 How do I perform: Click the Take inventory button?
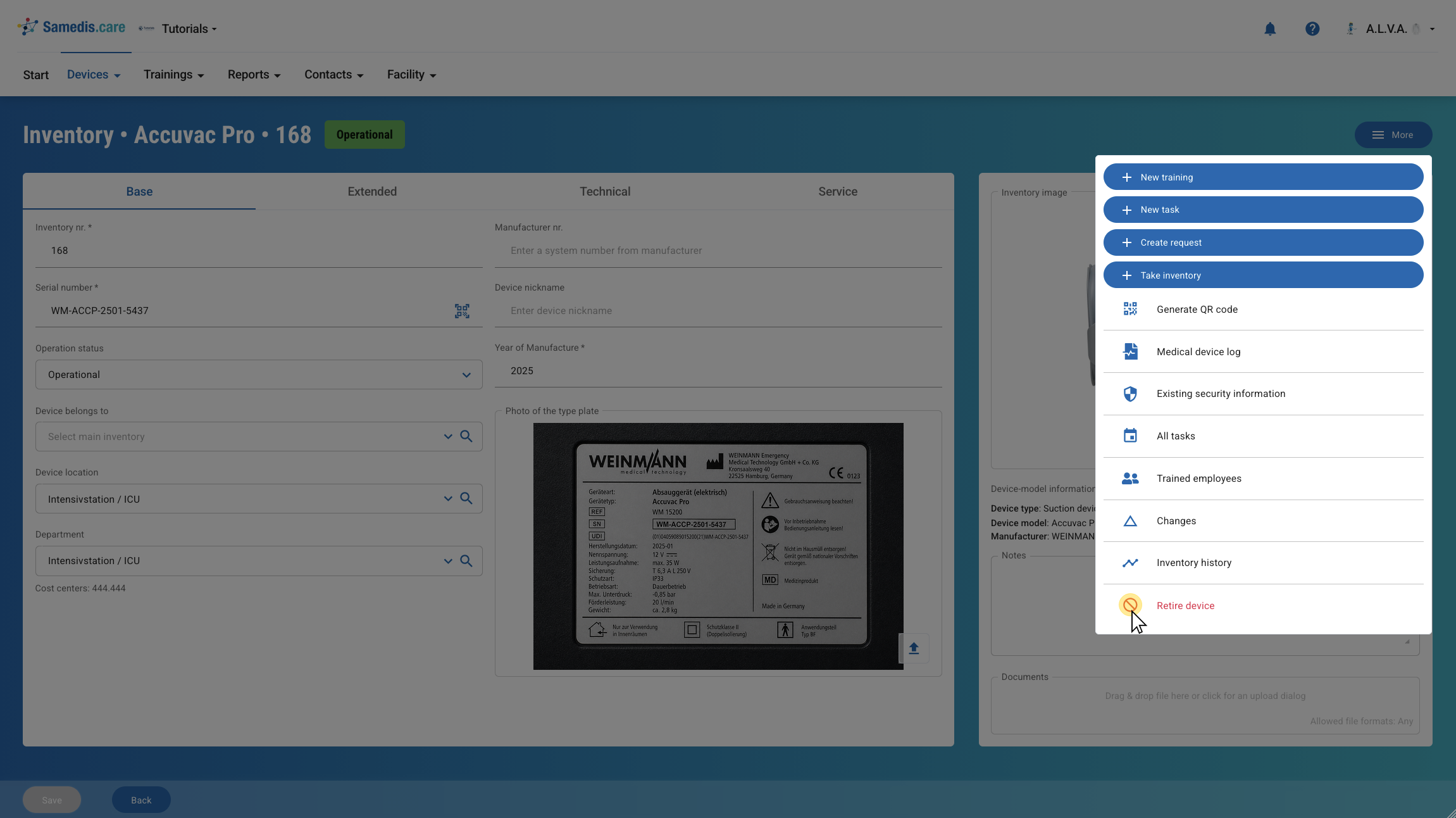click(1263, 275)
